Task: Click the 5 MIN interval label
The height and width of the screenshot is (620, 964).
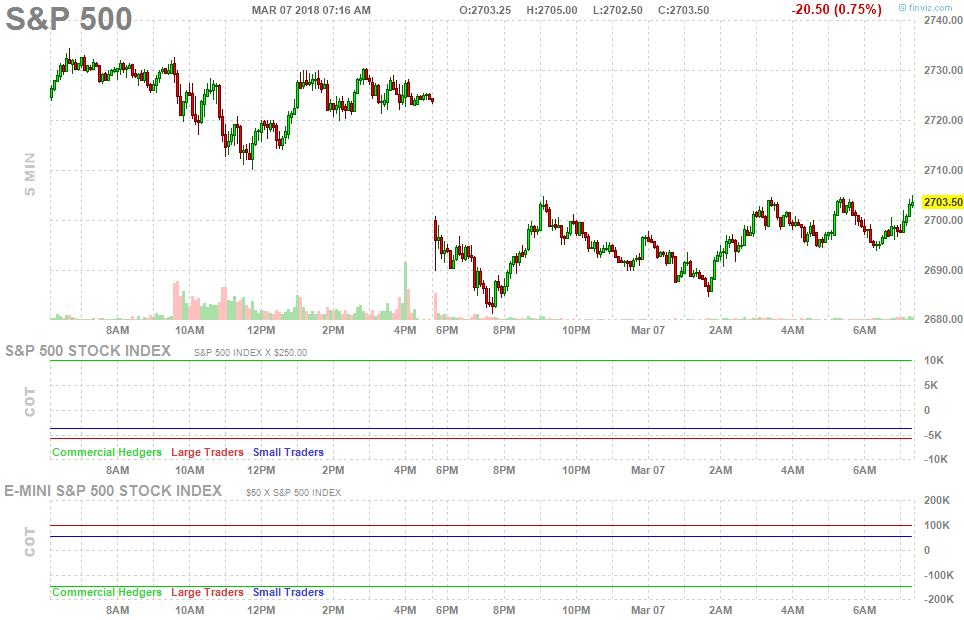Action: (29, 174)
